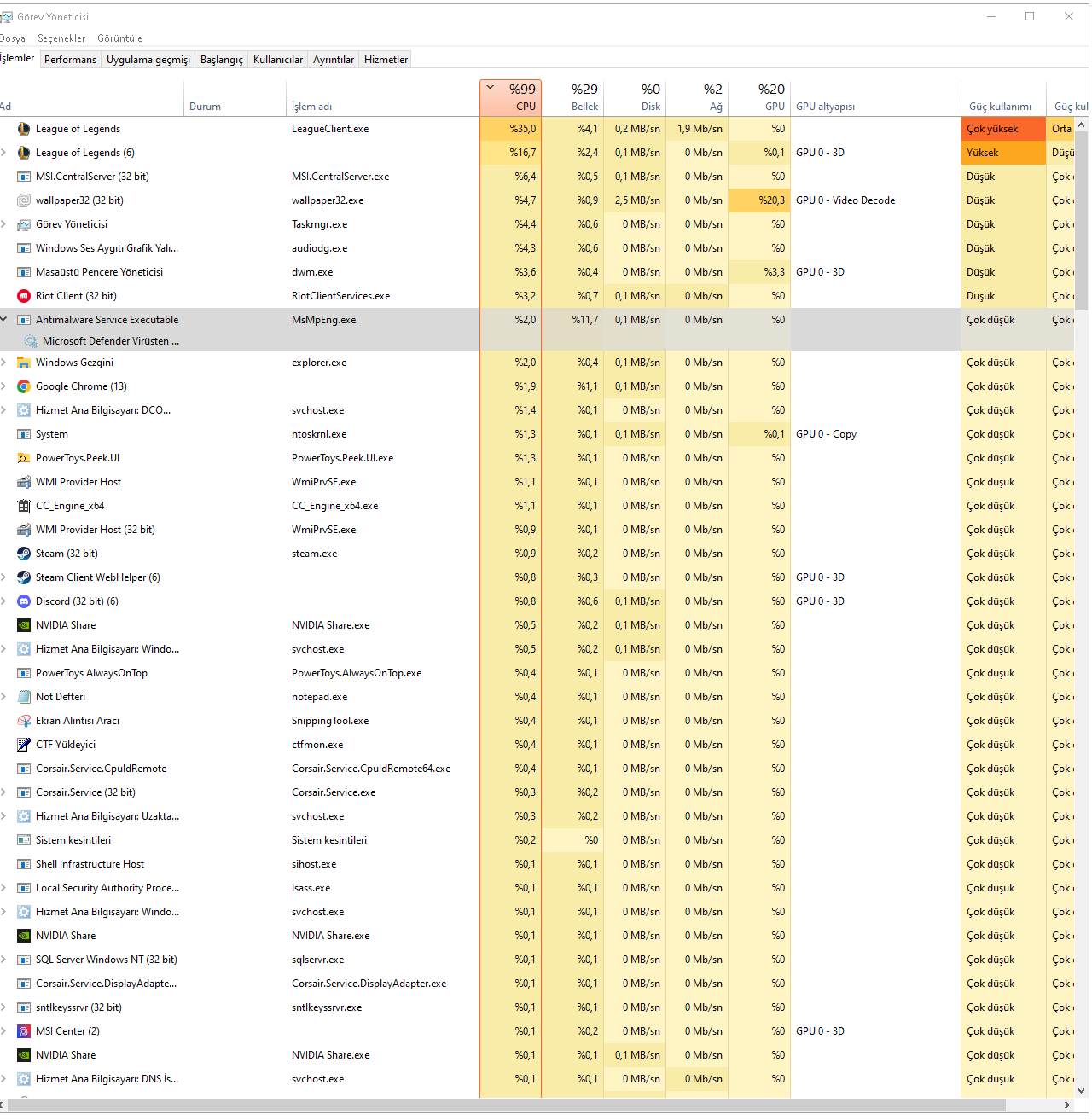Click the Windows Gezgini folder icon

tap(24, 363)
